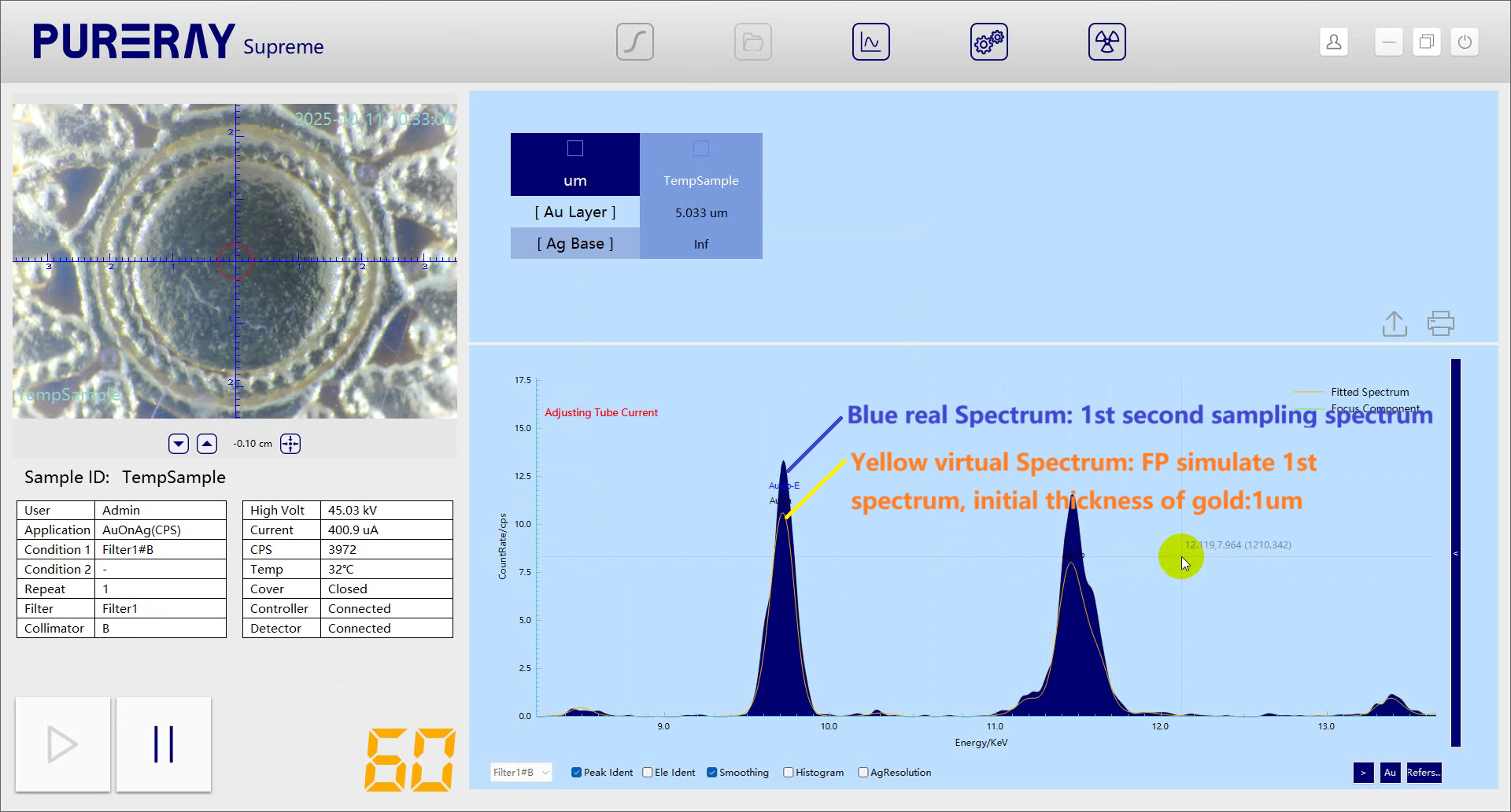This screenshot has width=1511, height=812.
Task: Click the Refers.. button
Action: [x=1424, y=773]
